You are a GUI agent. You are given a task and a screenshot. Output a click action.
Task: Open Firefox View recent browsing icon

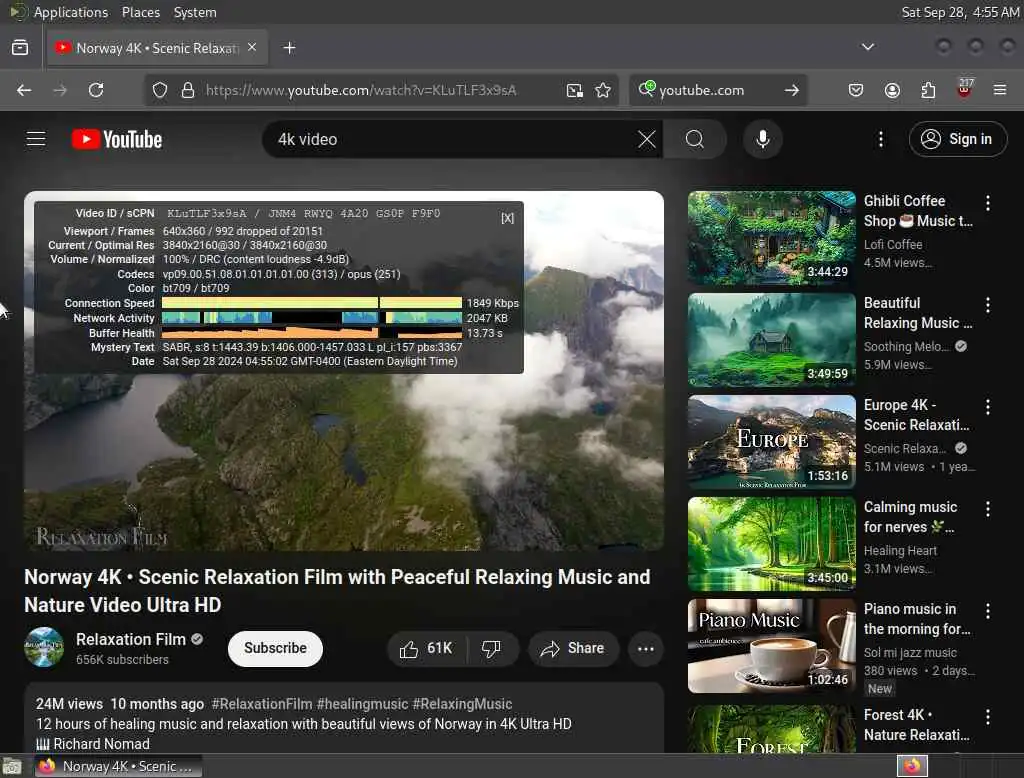point(20,48)
